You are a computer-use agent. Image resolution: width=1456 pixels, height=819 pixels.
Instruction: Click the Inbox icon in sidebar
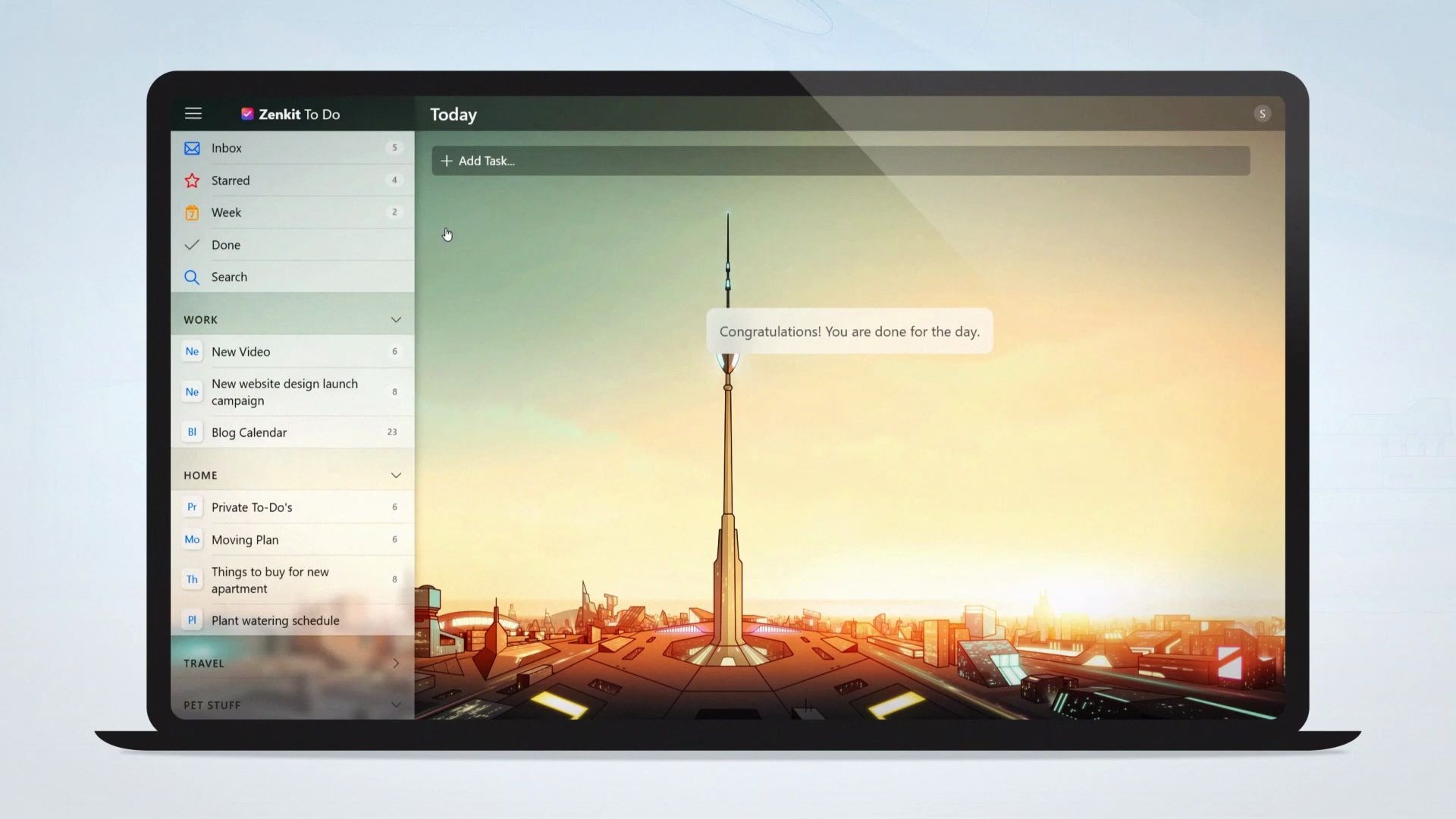coord(191,147)
